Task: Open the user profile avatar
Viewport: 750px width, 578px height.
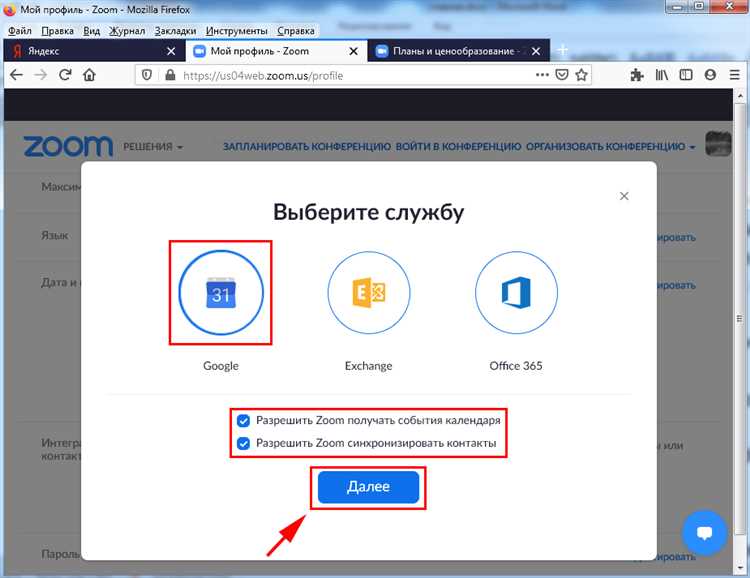Action: [x=718, y=144]
